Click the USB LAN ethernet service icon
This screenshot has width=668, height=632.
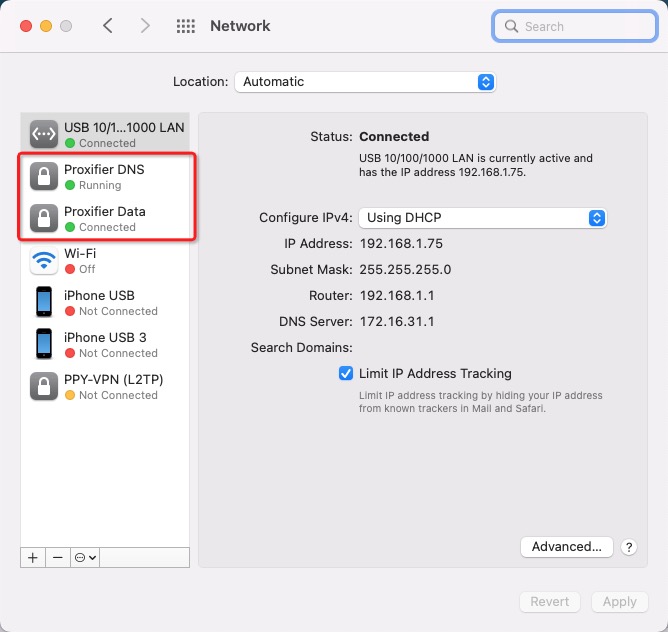pyautogui.click(x=44, y=134)
